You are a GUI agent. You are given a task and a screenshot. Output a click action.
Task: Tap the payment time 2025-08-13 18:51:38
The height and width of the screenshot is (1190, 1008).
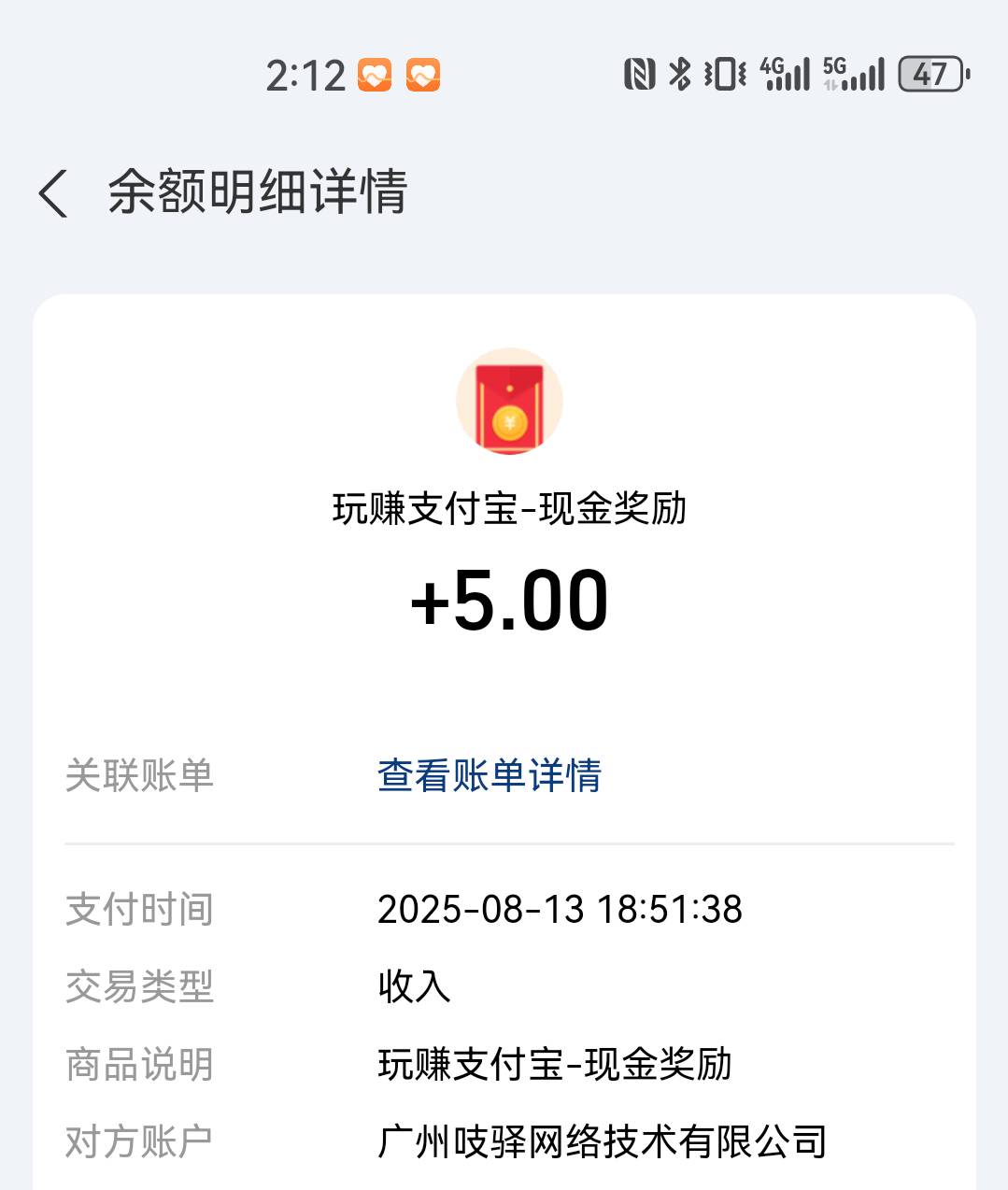pos(561,909)
